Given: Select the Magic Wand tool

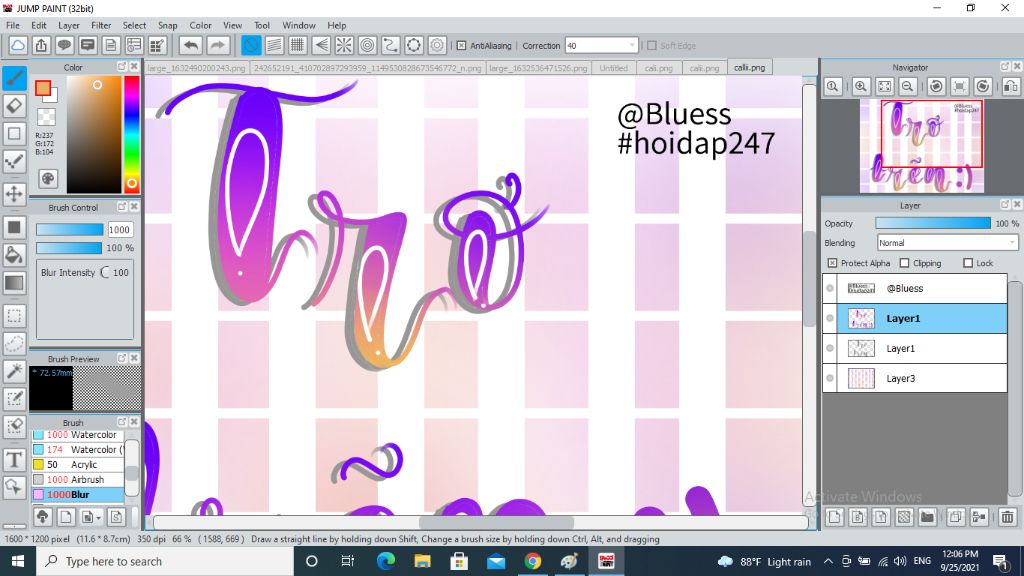Looking at the screenshot, I should click(x=14, y=371).
